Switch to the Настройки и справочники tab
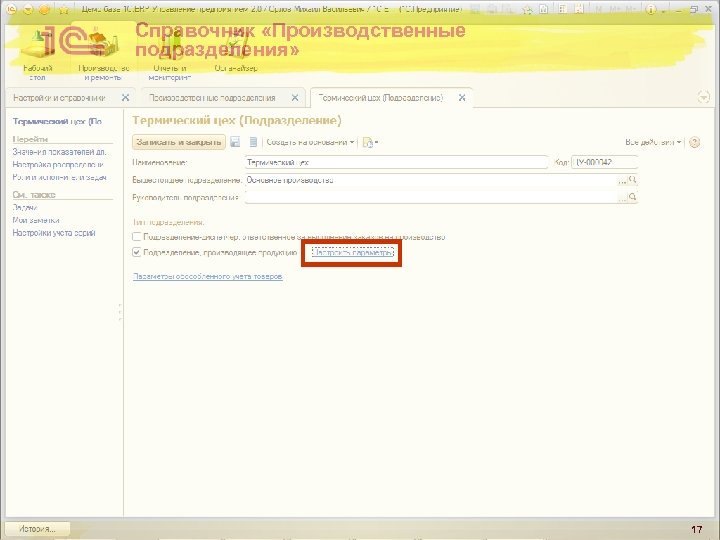 59,98
